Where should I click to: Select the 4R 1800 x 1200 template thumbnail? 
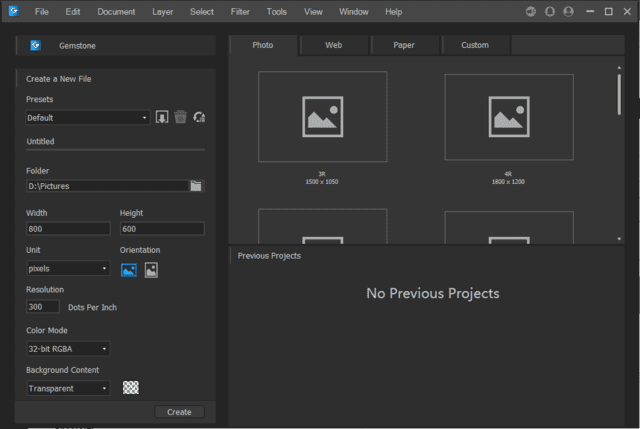509,117
